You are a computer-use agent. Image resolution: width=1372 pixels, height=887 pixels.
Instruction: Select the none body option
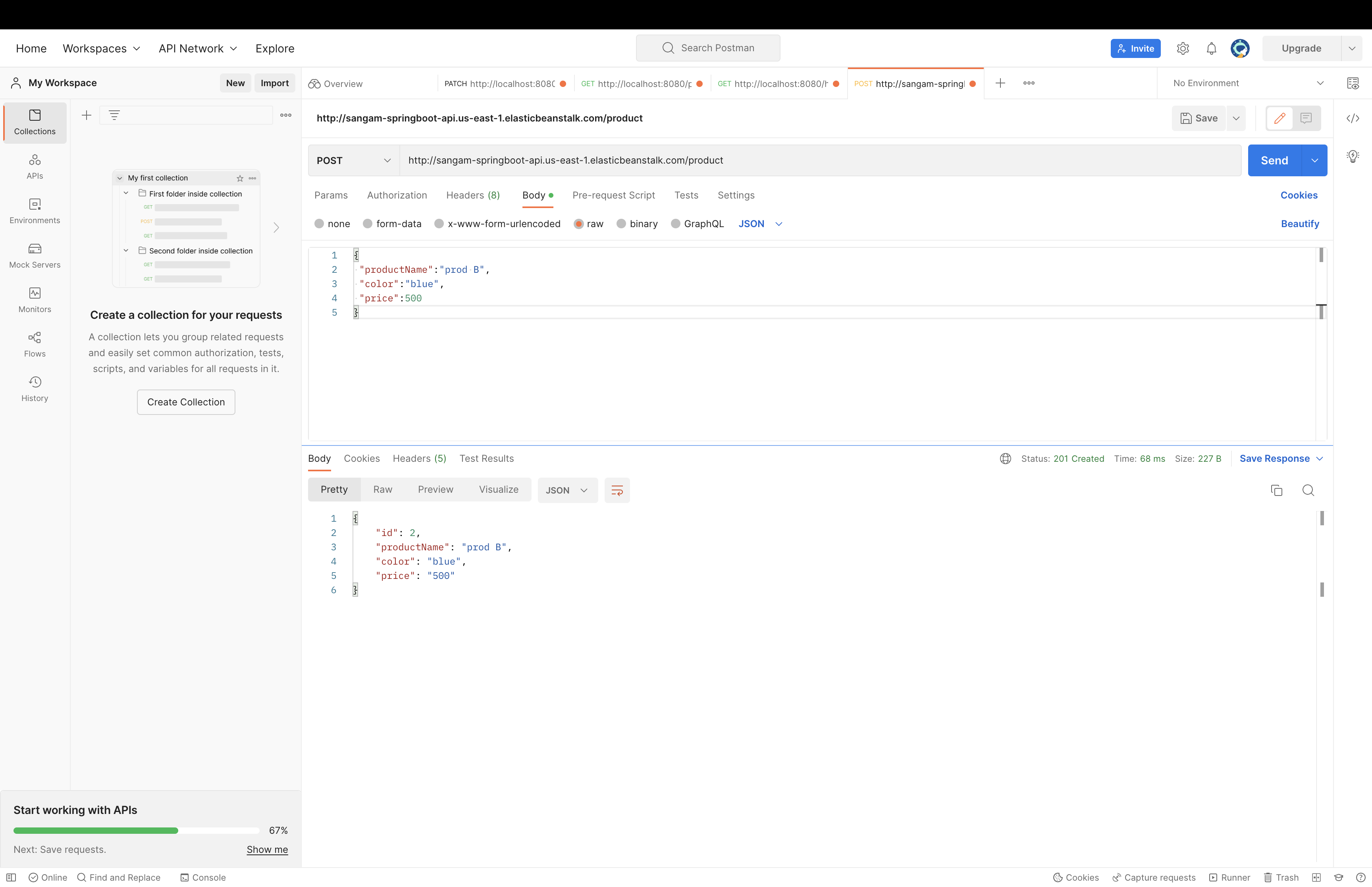coord(332,224)
